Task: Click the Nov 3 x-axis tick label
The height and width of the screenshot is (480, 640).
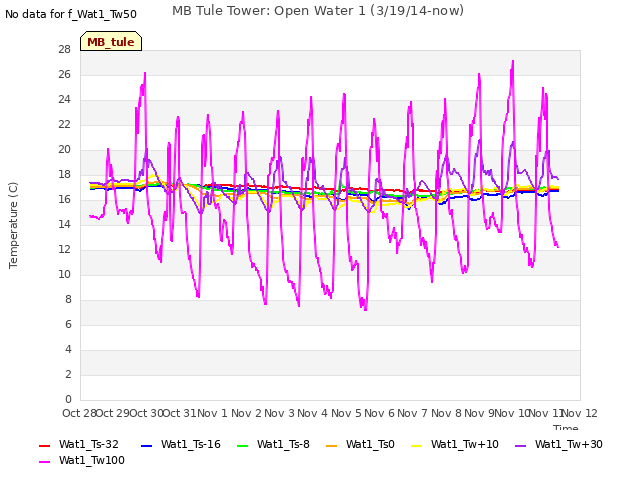Action: [279, 413]
